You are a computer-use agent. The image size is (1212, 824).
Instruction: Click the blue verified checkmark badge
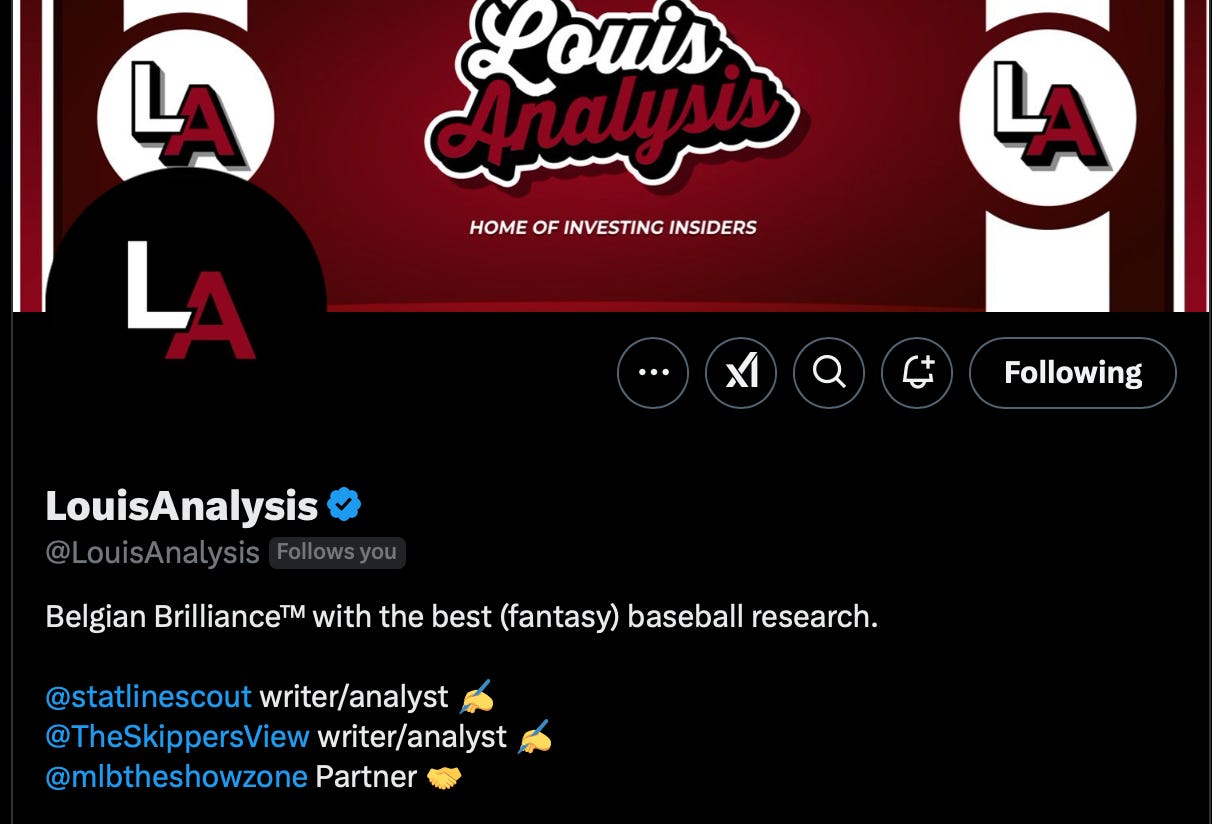click(x=344, y=505)
